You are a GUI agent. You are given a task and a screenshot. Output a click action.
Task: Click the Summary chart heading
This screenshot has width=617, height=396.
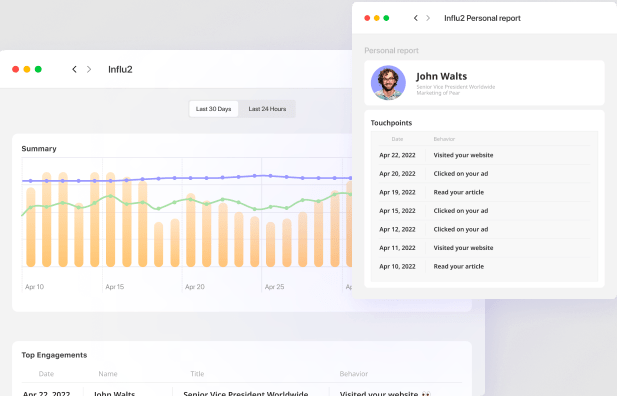tap(39, 148)
